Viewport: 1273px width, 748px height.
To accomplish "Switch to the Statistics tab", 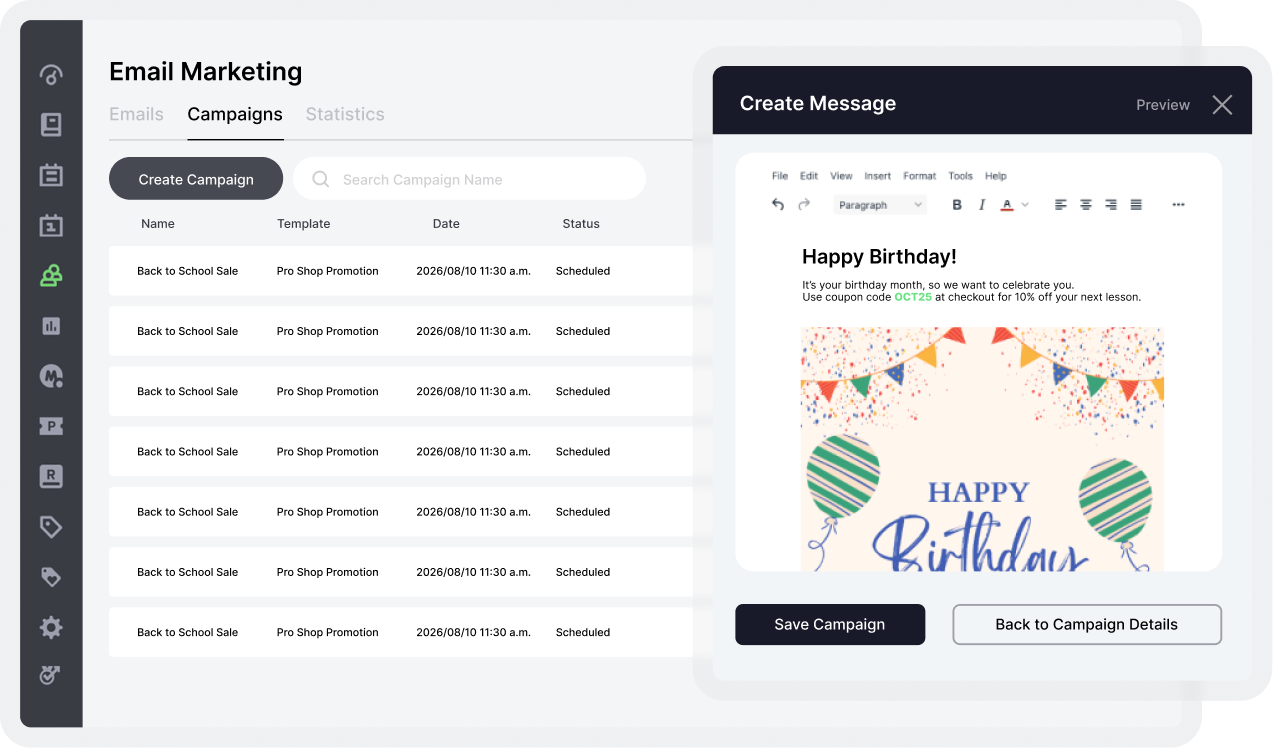I will 345,114.
